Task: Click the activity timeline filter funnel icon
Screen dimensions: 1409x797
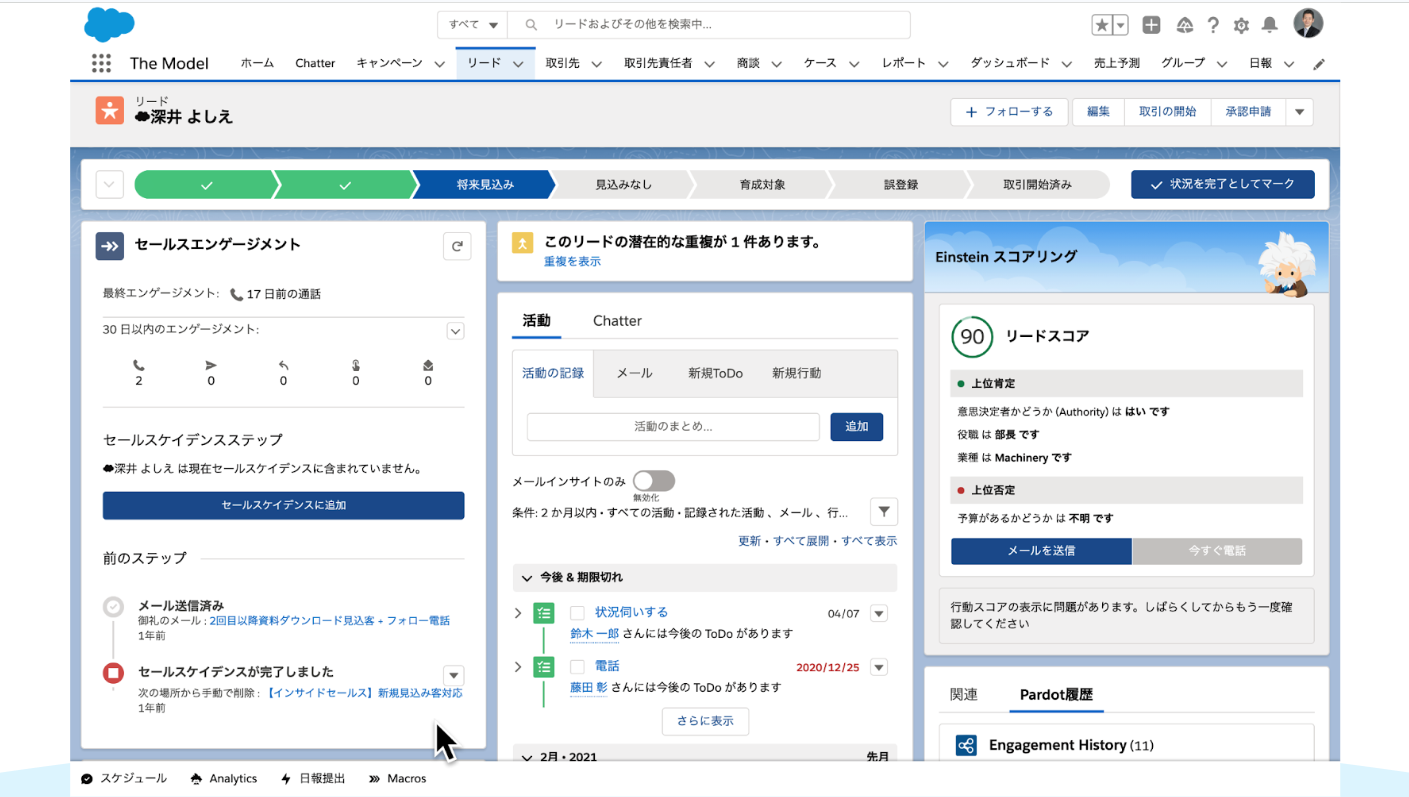Action: (884, 511)
